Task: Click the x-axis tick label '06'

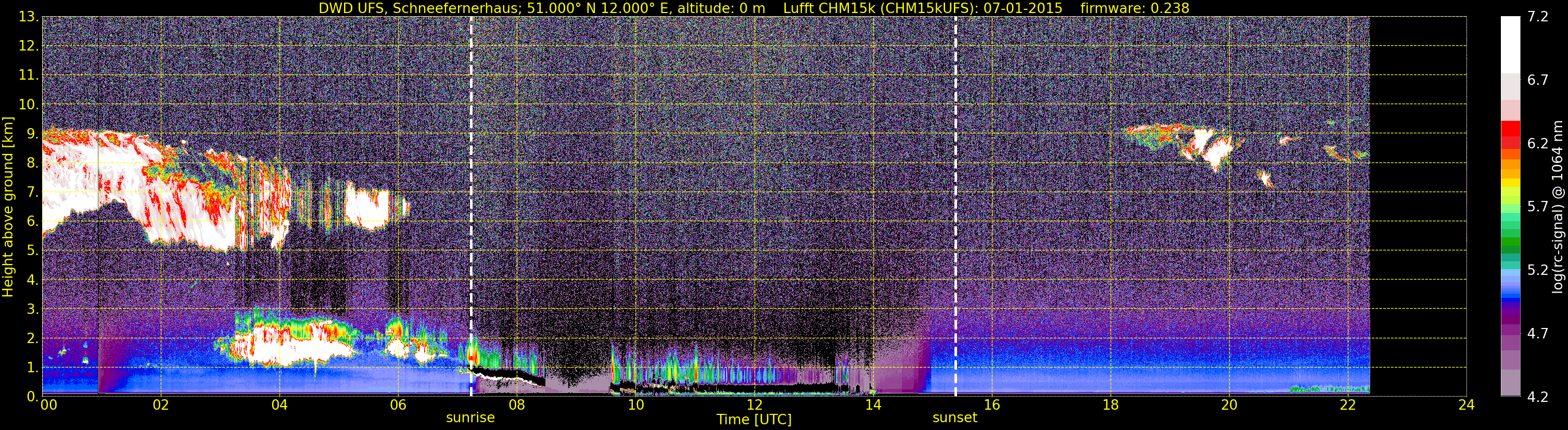Action: point(398,405)
